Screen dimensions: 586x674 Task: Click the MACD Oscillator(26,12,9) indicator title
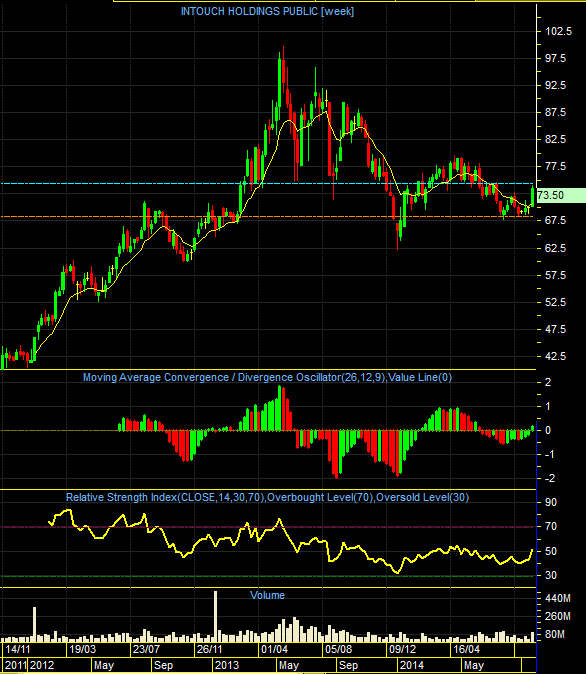click(x=267, y=377)
